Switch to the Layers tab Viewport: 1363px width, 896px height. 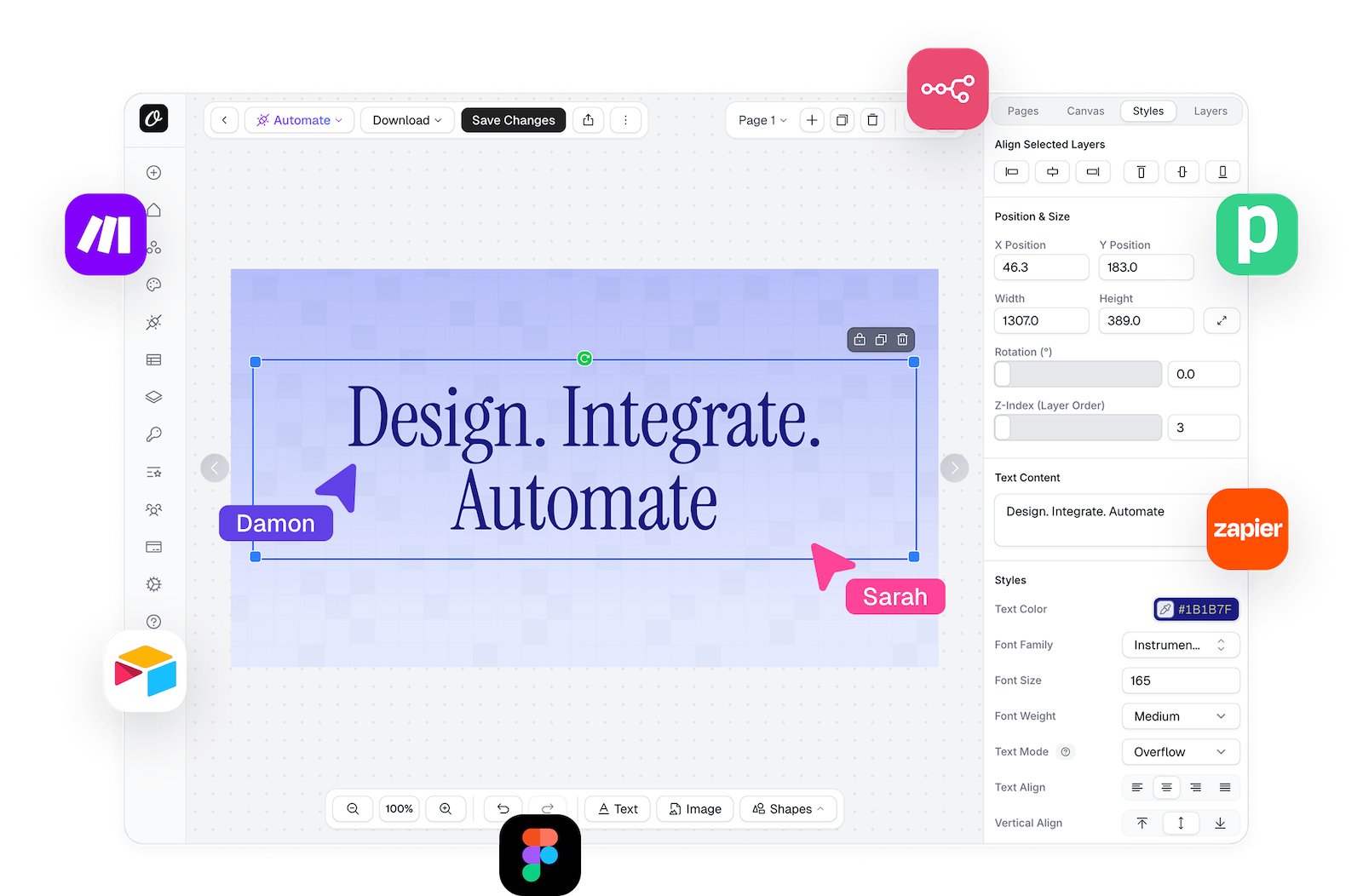(x=1210, y=111)
